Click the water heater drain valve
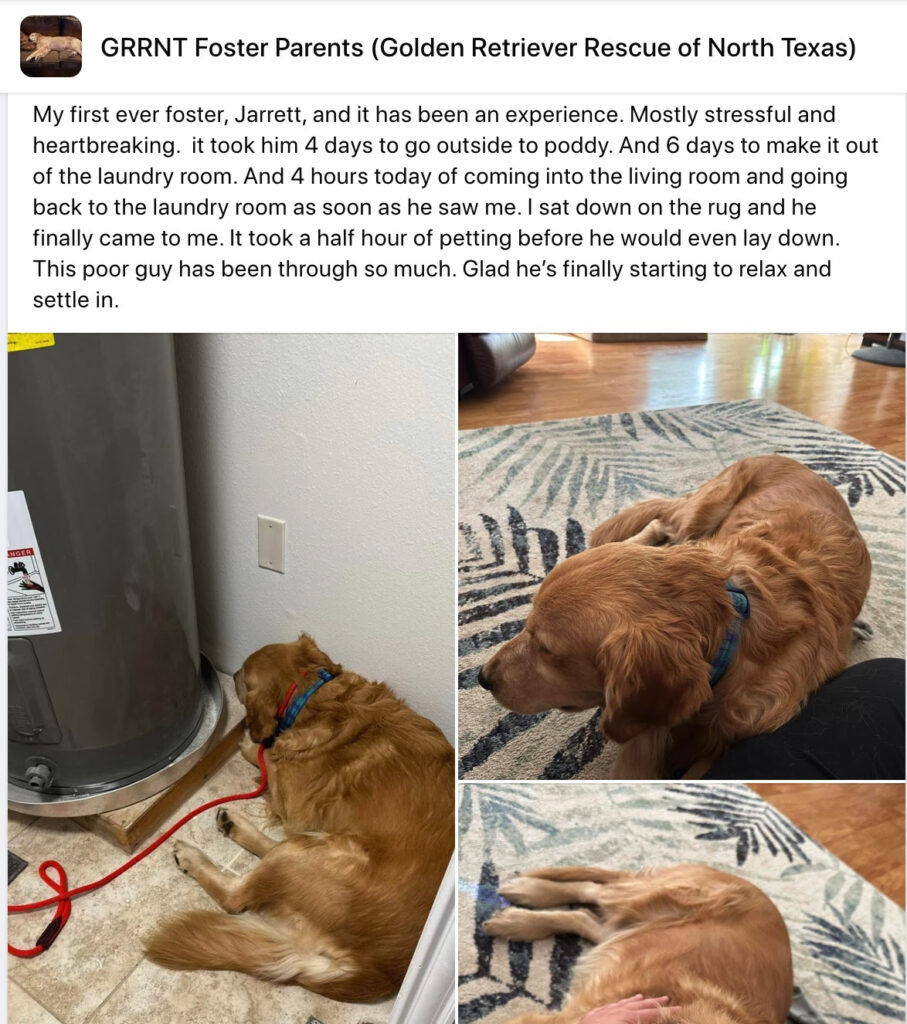This screenshot has height=1024, width=907. click(39, 773)
